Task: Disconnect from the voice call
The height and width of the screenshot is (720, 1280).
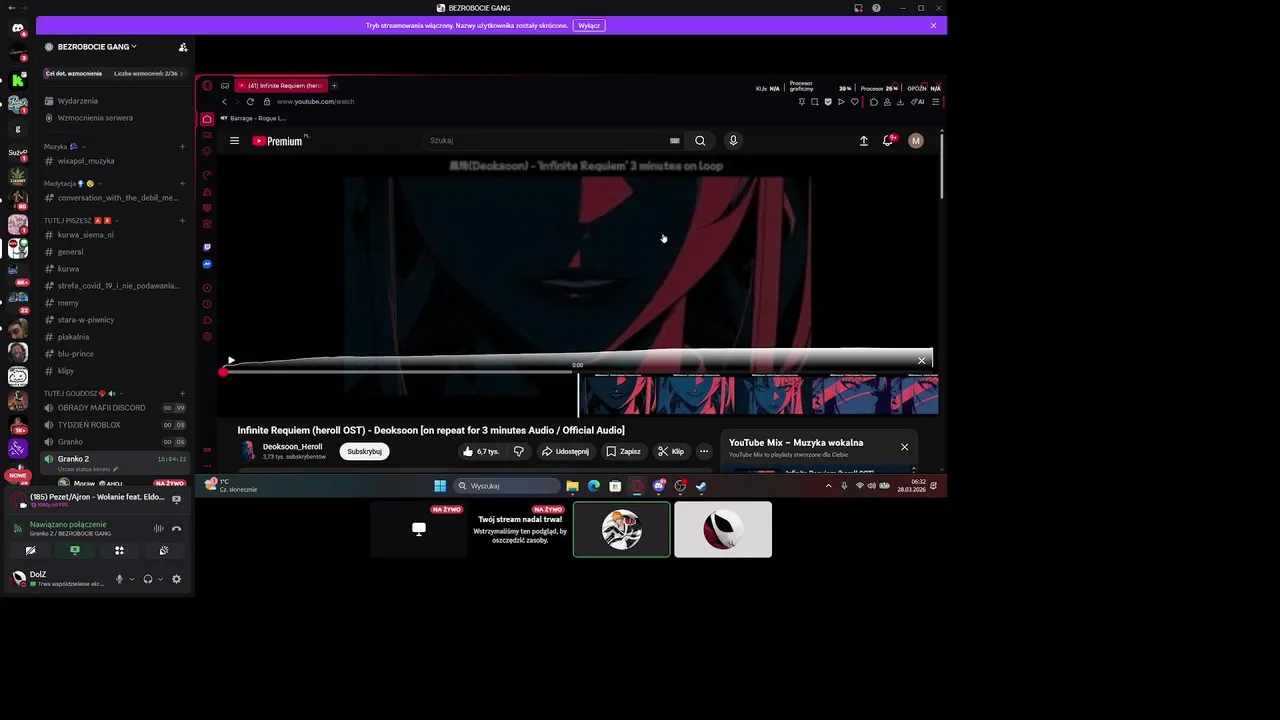Action: 176,528
